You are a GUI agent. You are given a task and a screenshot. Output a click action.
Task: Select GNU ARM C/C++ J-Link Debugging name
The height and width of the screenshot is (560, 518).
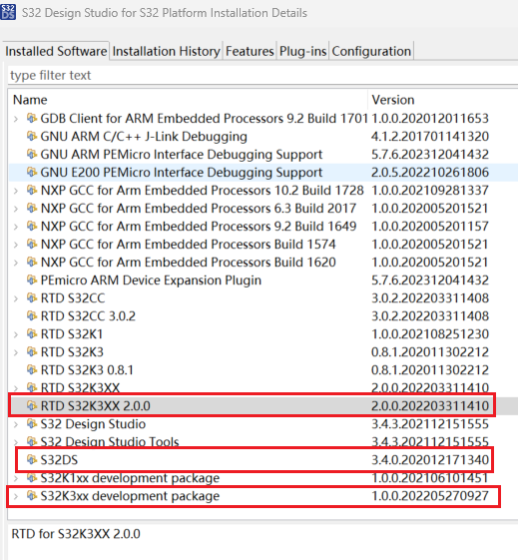(144, 136)
